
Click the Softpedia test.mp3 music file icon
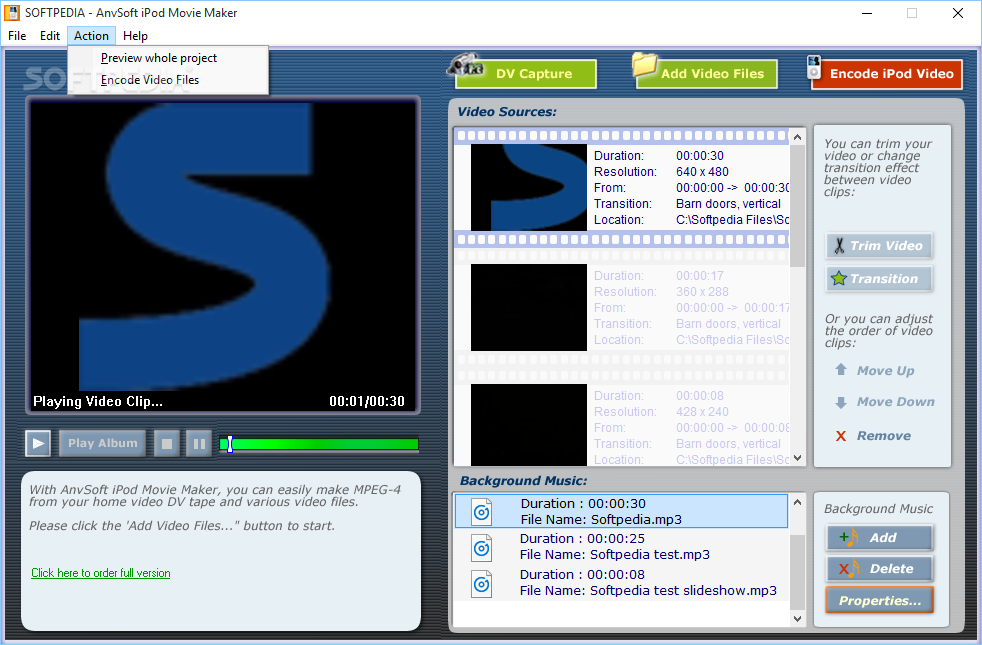point(481,548)
